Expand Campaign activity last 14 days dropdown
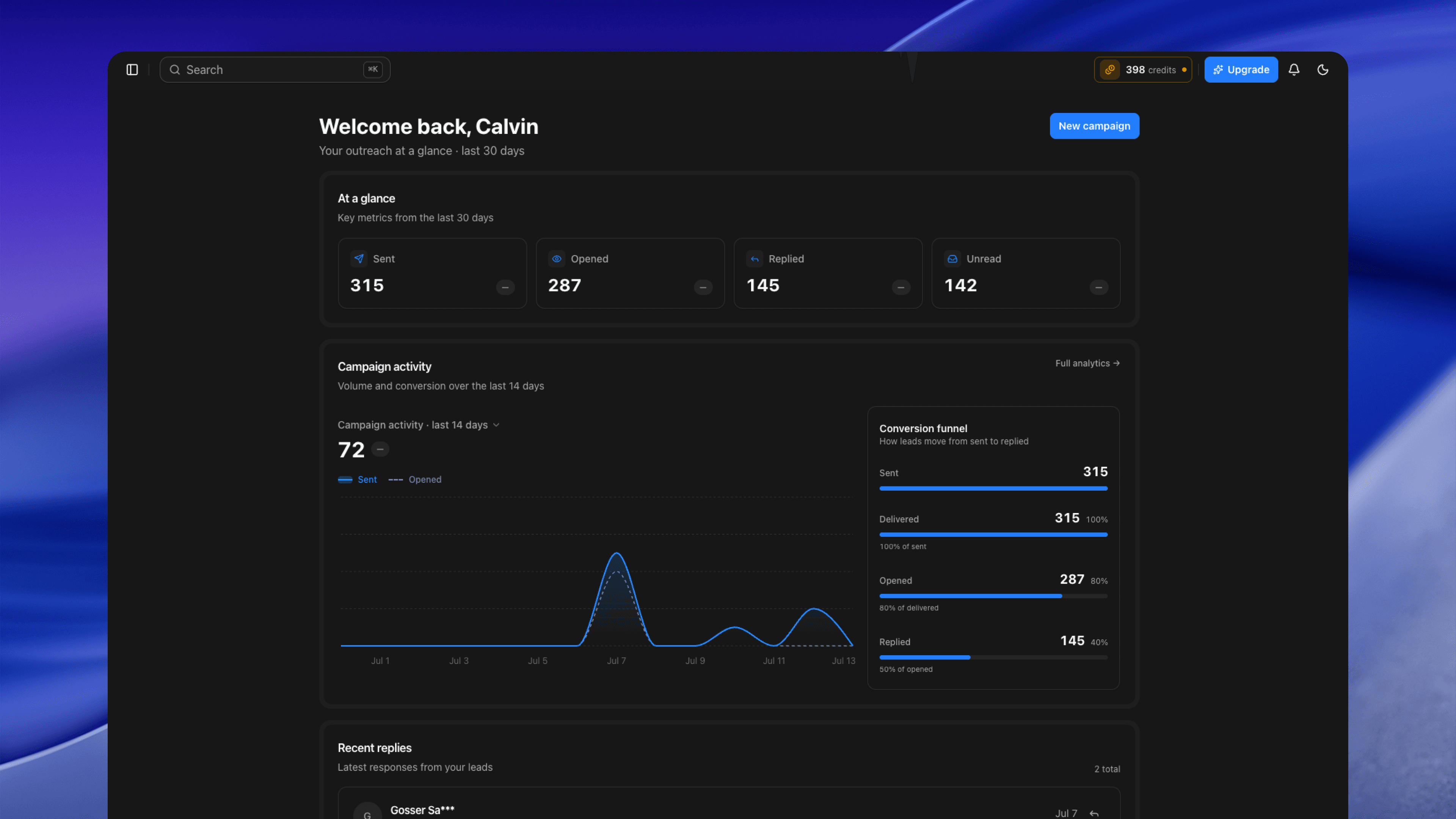This screenshot has width=1456, height=819. point(419,425)
